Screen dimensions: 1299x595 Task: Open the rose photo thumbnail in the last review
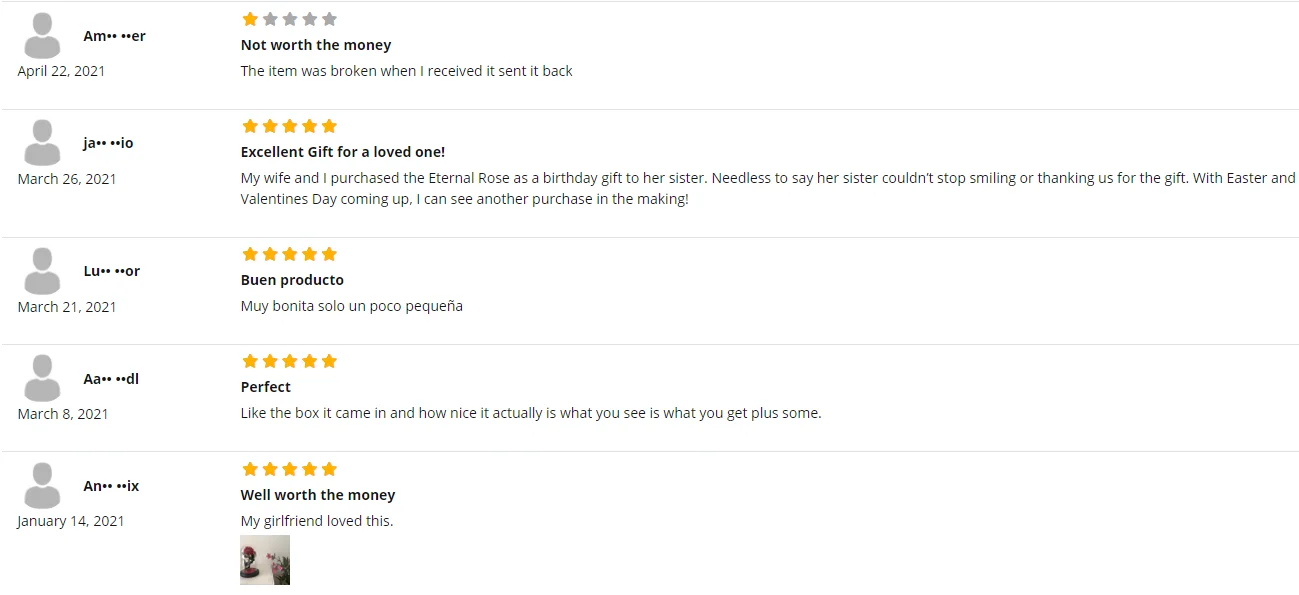[265, 560]
